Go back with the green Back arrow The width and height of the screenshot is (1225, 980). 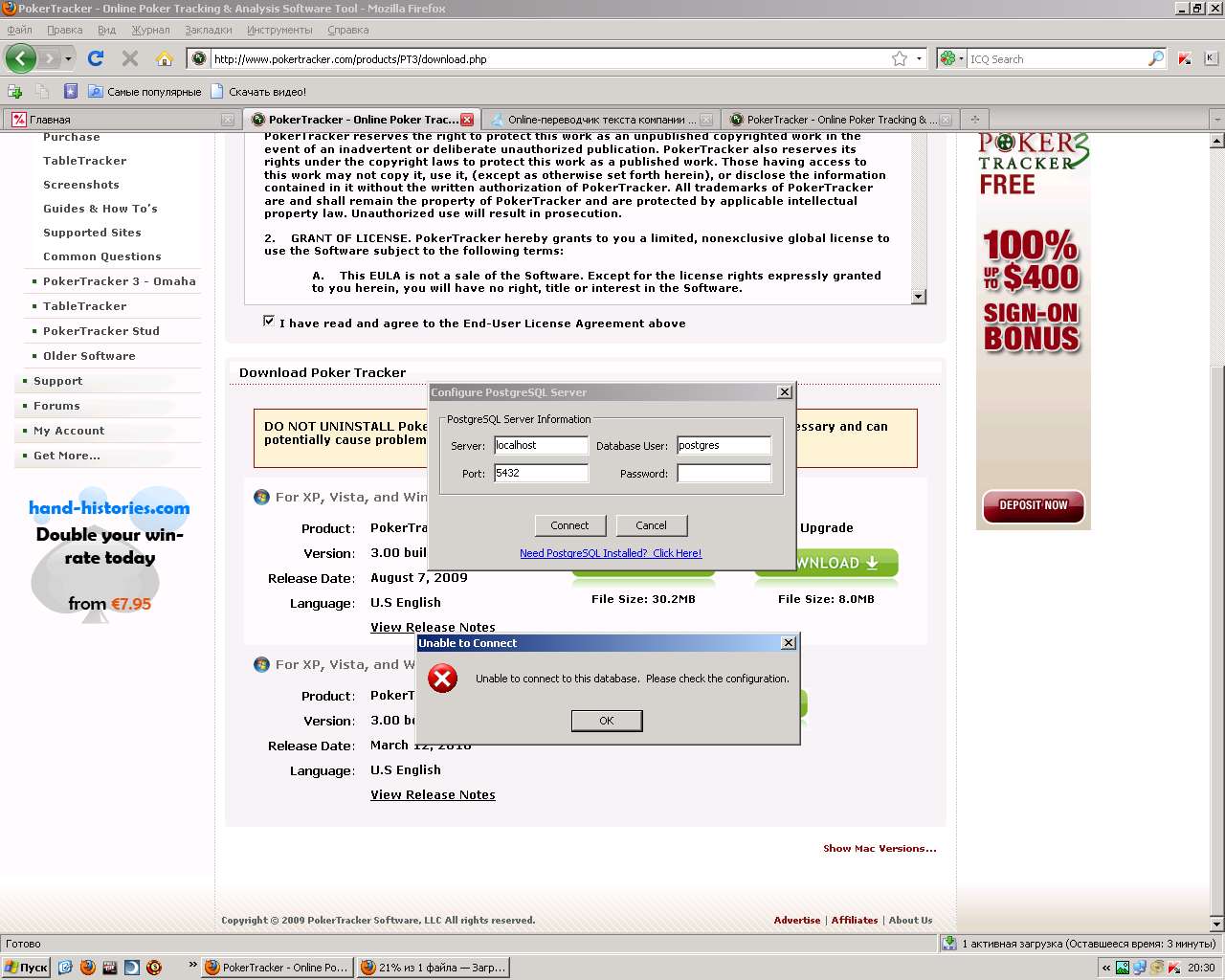click(x=20, y=58)
